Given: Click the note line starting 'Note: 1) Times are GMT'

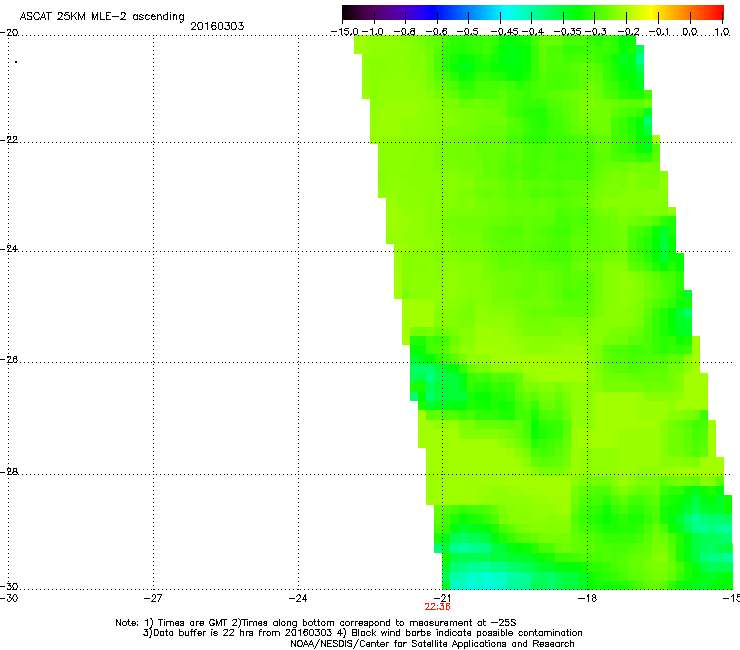Looking at the screenshot, I should [316, 623].
